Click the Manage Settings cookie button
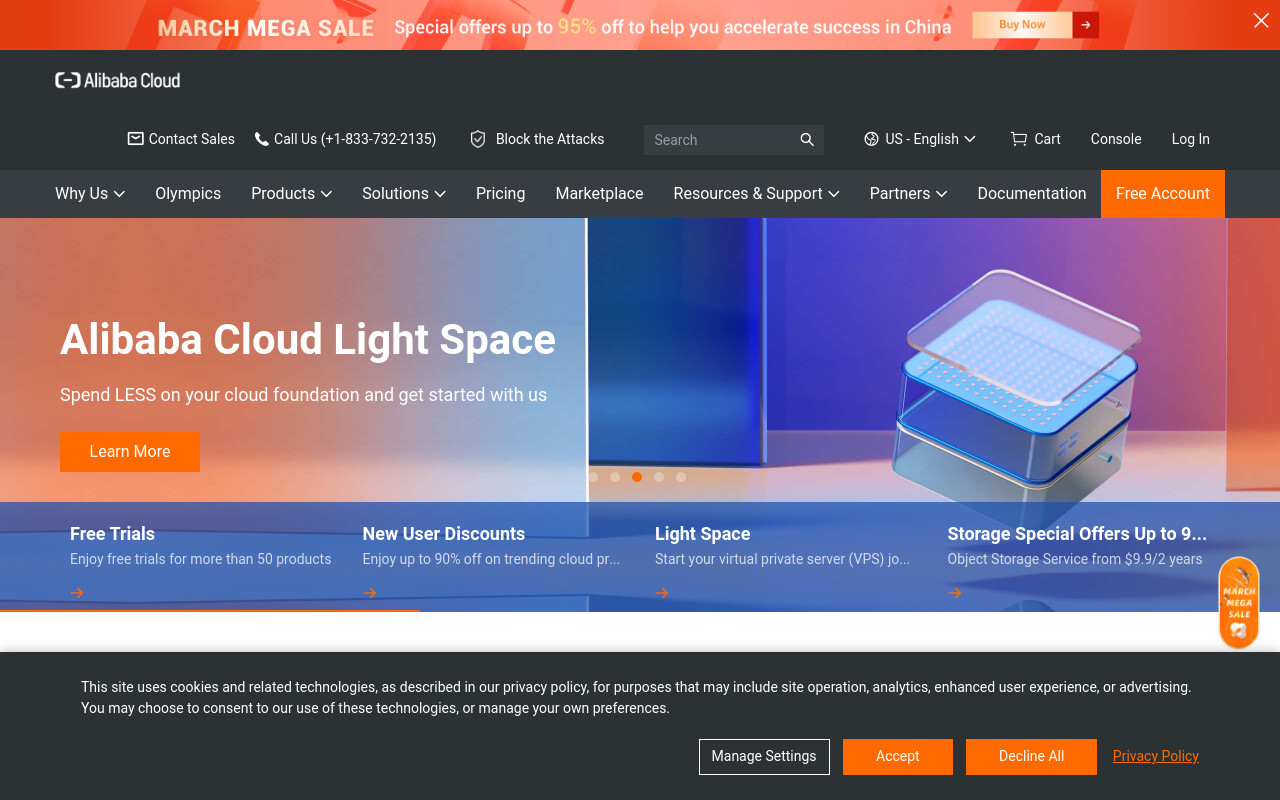 point(764,757)
